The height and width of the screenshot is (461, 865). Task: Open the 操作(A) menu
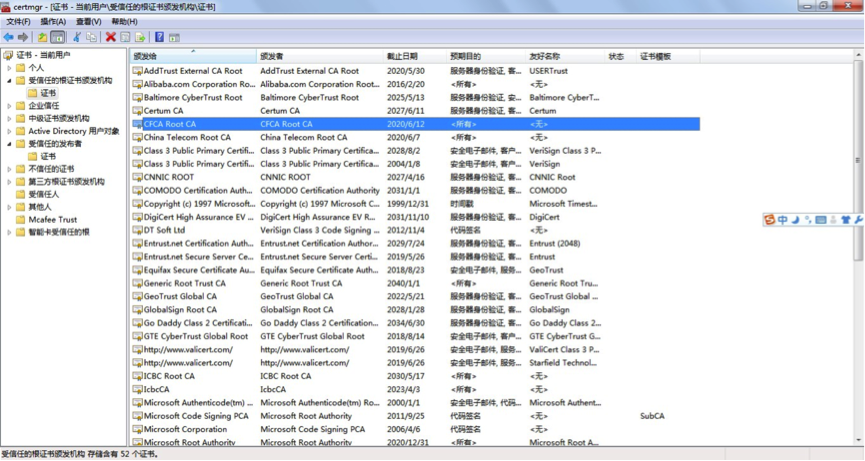(x=53, y=22)
